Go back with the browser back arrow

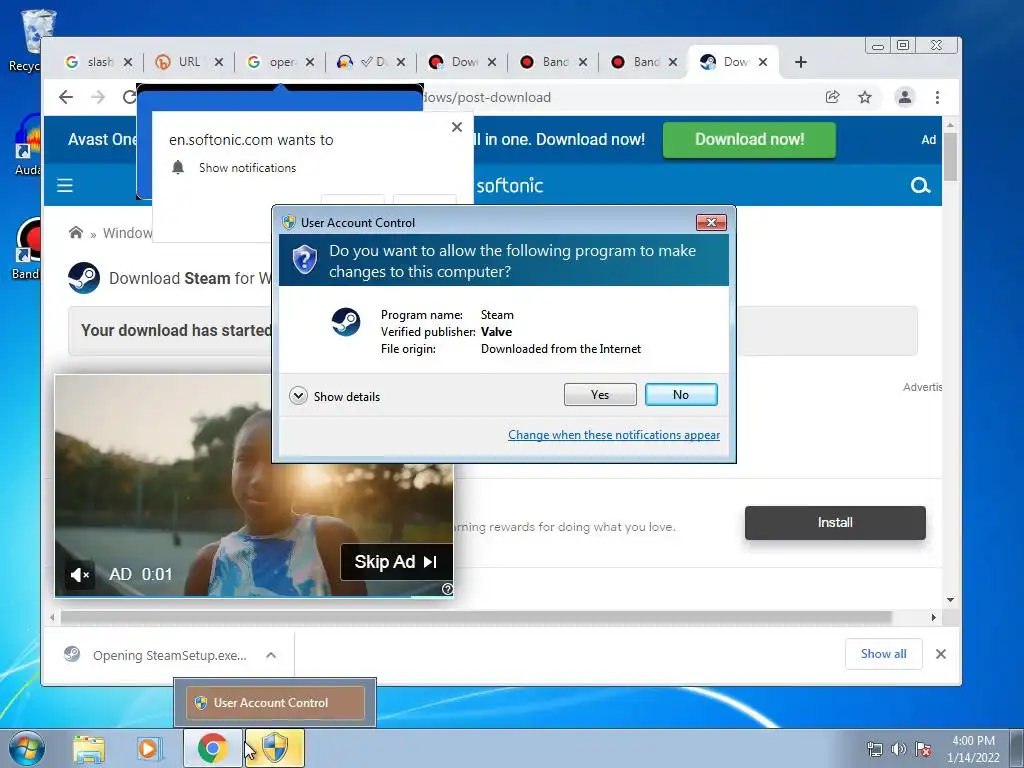point(66,97)
